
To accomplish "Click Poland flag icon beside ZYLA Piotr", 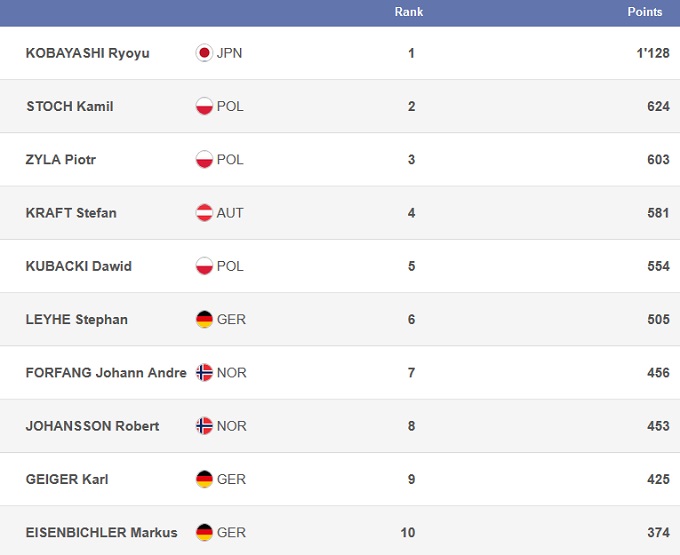I will 204,160.
